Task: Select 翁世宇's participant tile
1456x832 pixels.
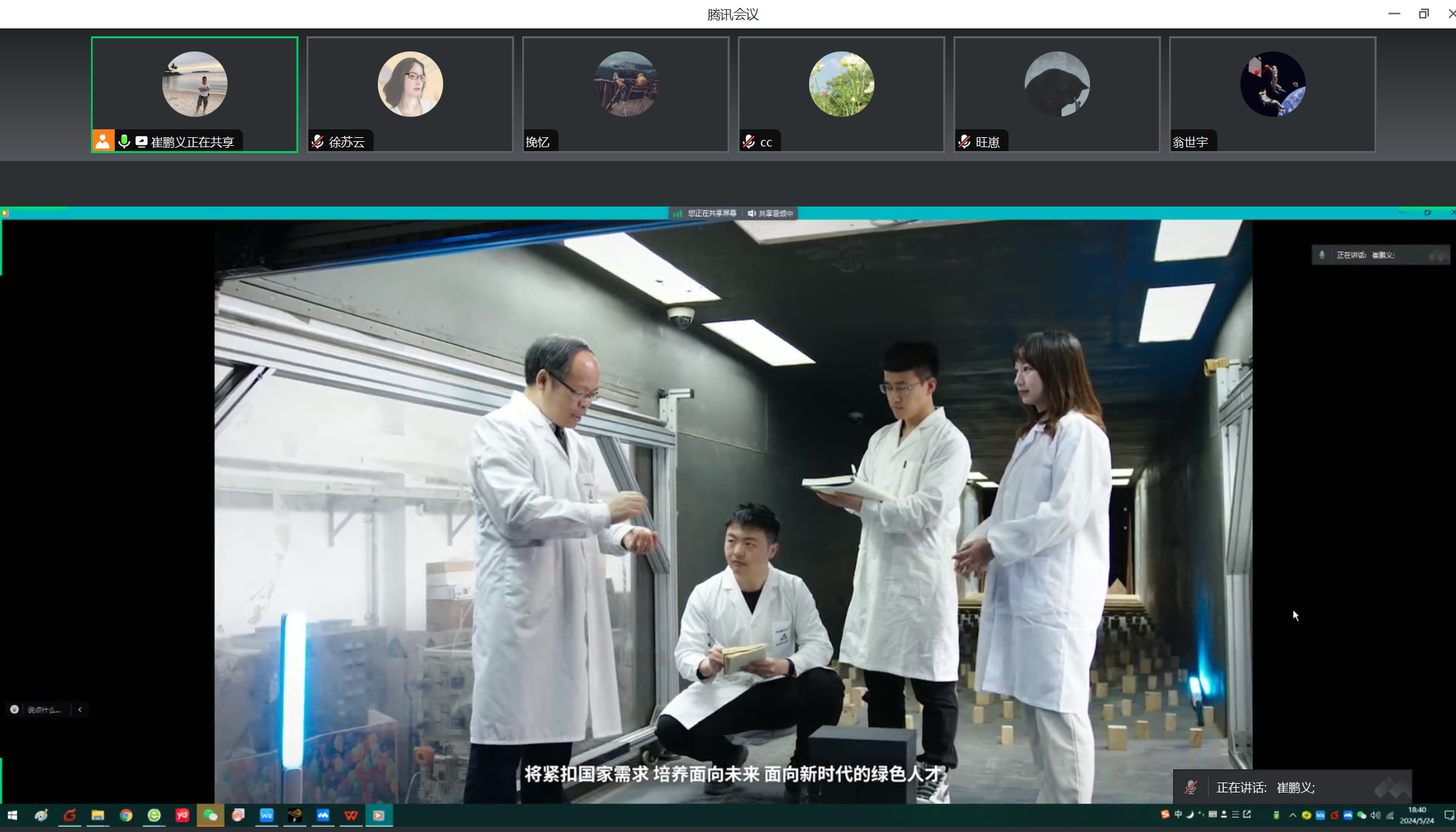Action: point(1272,94)
